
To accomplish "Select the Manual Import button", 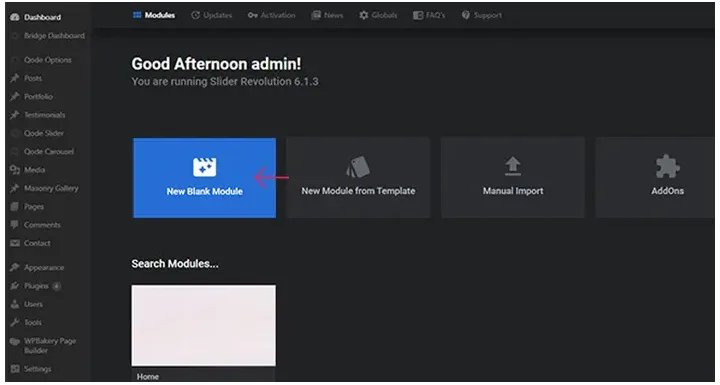I will (513, 178).
